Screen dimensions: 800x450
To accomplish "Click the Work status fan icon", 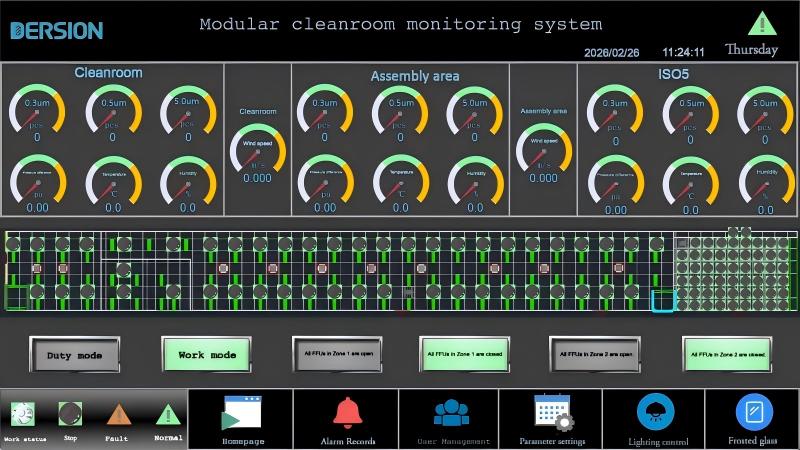I will click(x=22, y=414).
